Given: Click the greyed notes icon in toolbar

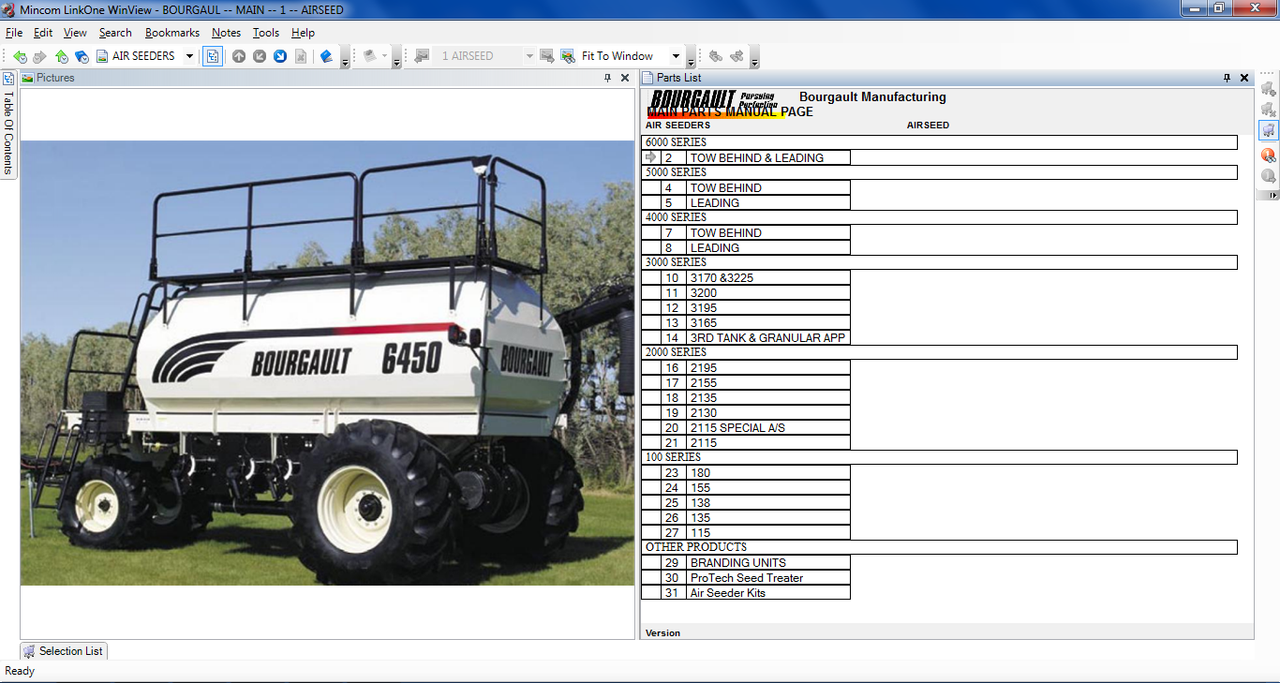Looking at the screenshot, I should 370,56.
